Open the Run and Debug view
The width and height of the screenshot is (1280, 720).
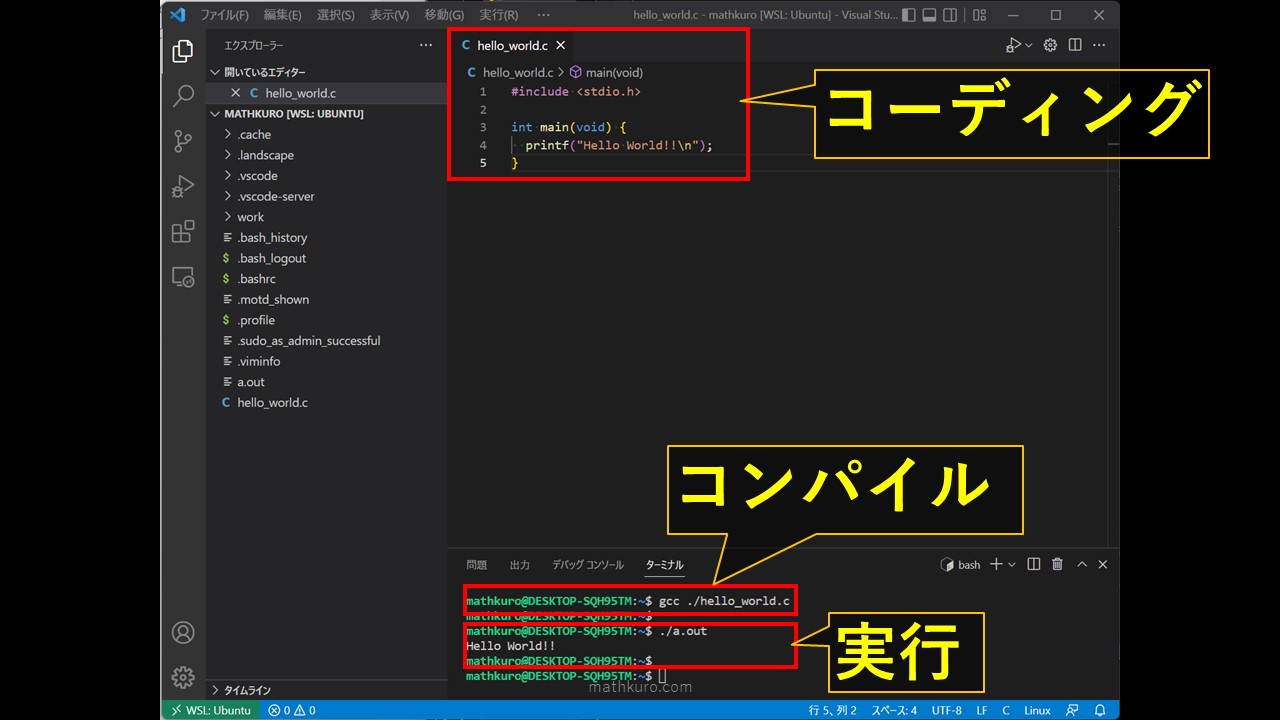click(183, 186)
